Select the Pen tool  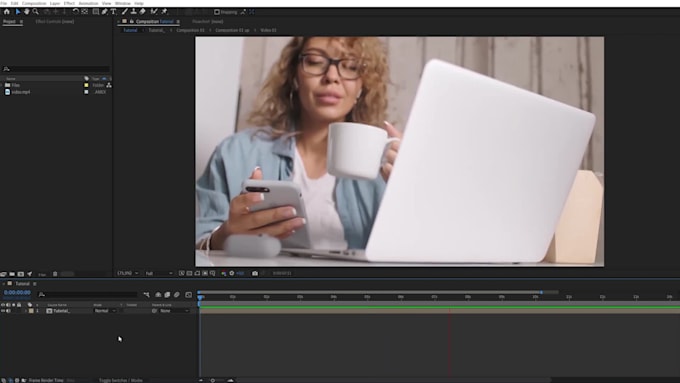pos(105,12)
